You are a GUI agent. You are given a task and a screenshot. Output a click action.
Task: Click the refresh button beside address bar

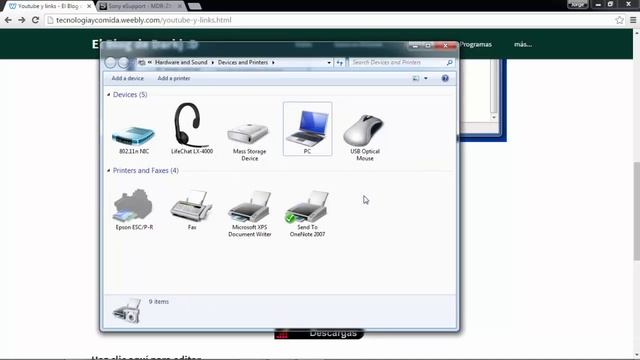[x=340, y=62]
